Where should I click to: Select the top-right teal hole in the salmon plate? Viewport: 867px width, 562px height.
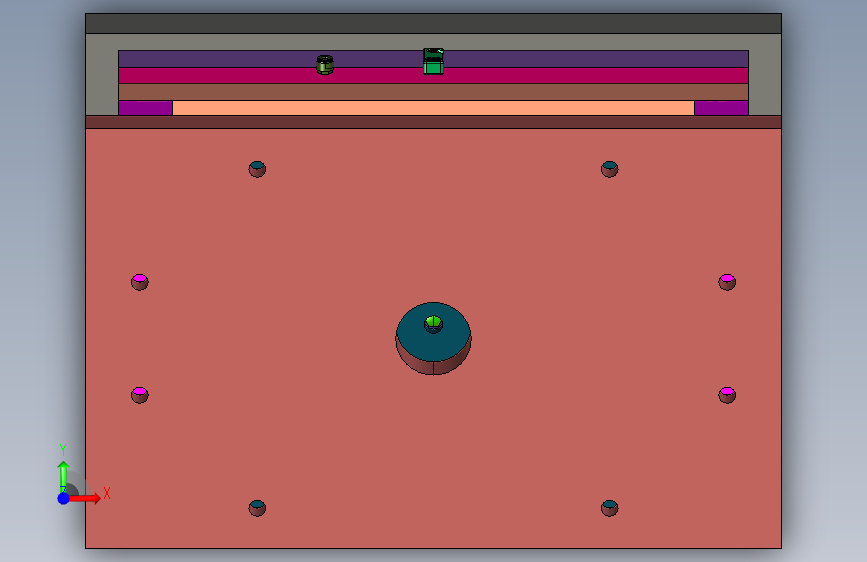coord(610,169)
